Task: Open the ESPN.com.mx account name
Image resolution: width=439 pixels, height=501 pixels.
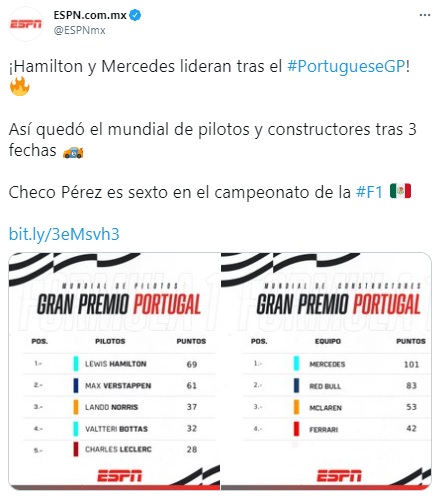Action: [x=90, y=15]
